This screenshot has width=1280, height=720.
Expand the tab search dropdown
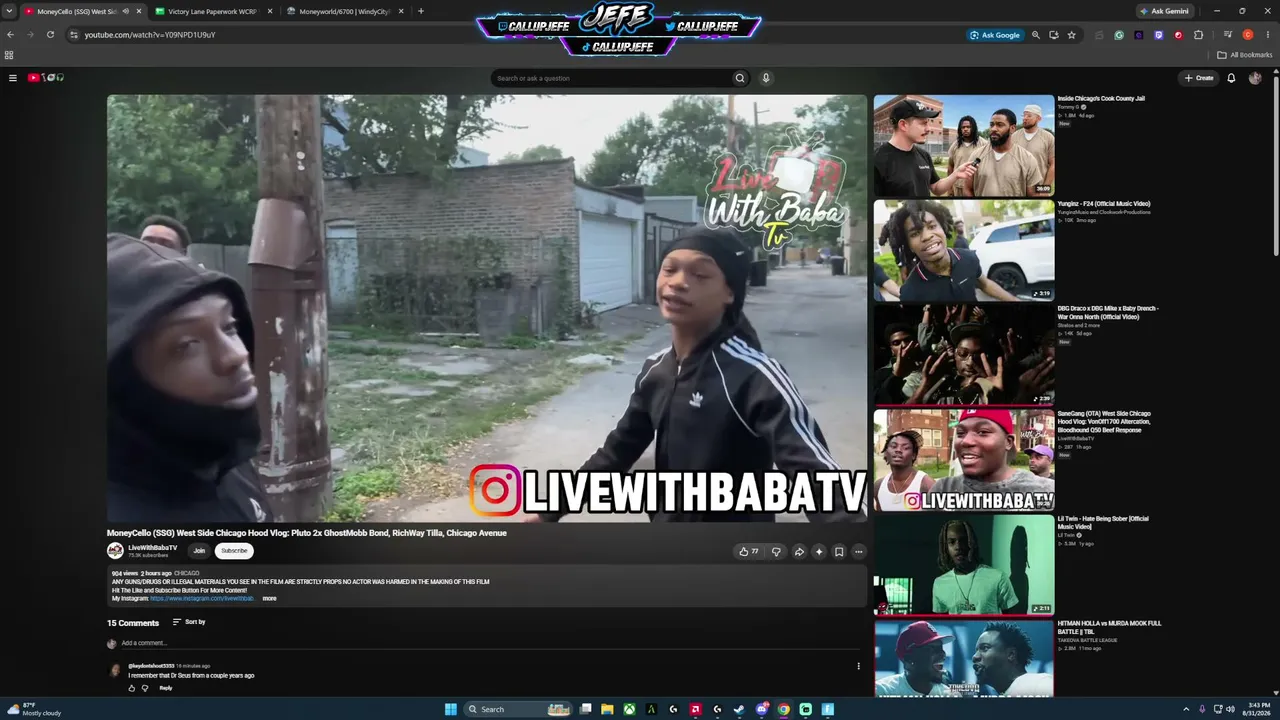pyautogui.click(x=10, y=12)
